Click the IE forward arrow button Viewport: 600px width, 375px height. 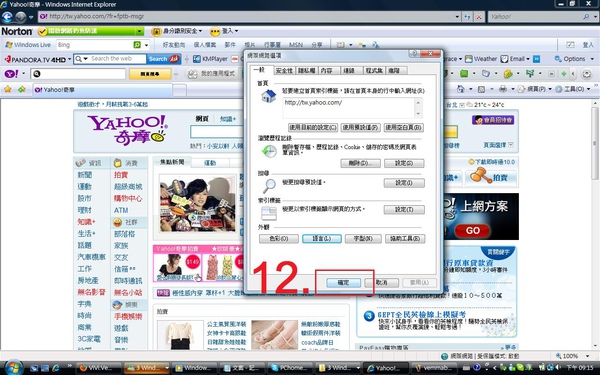coord(21,17)
